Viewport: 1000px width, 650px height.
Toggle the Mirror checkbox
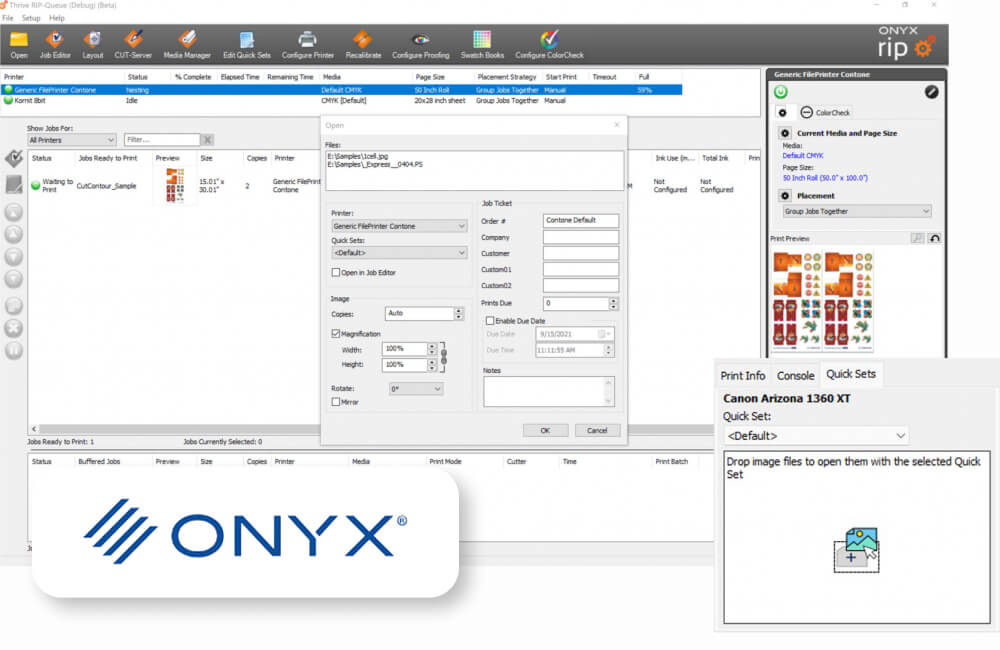pos(335,402)
